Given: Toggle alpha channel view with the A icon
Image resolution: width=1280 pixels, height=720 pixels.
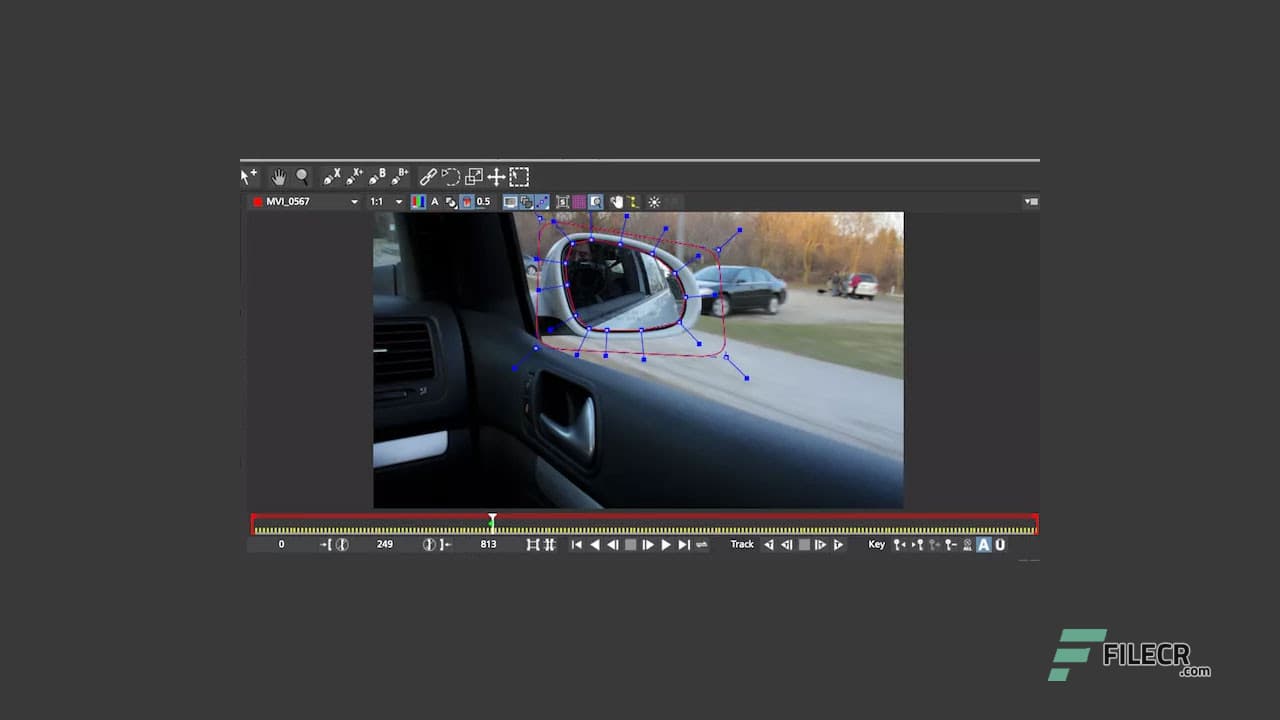Looking at the screenshot, I should click(434, 201).
